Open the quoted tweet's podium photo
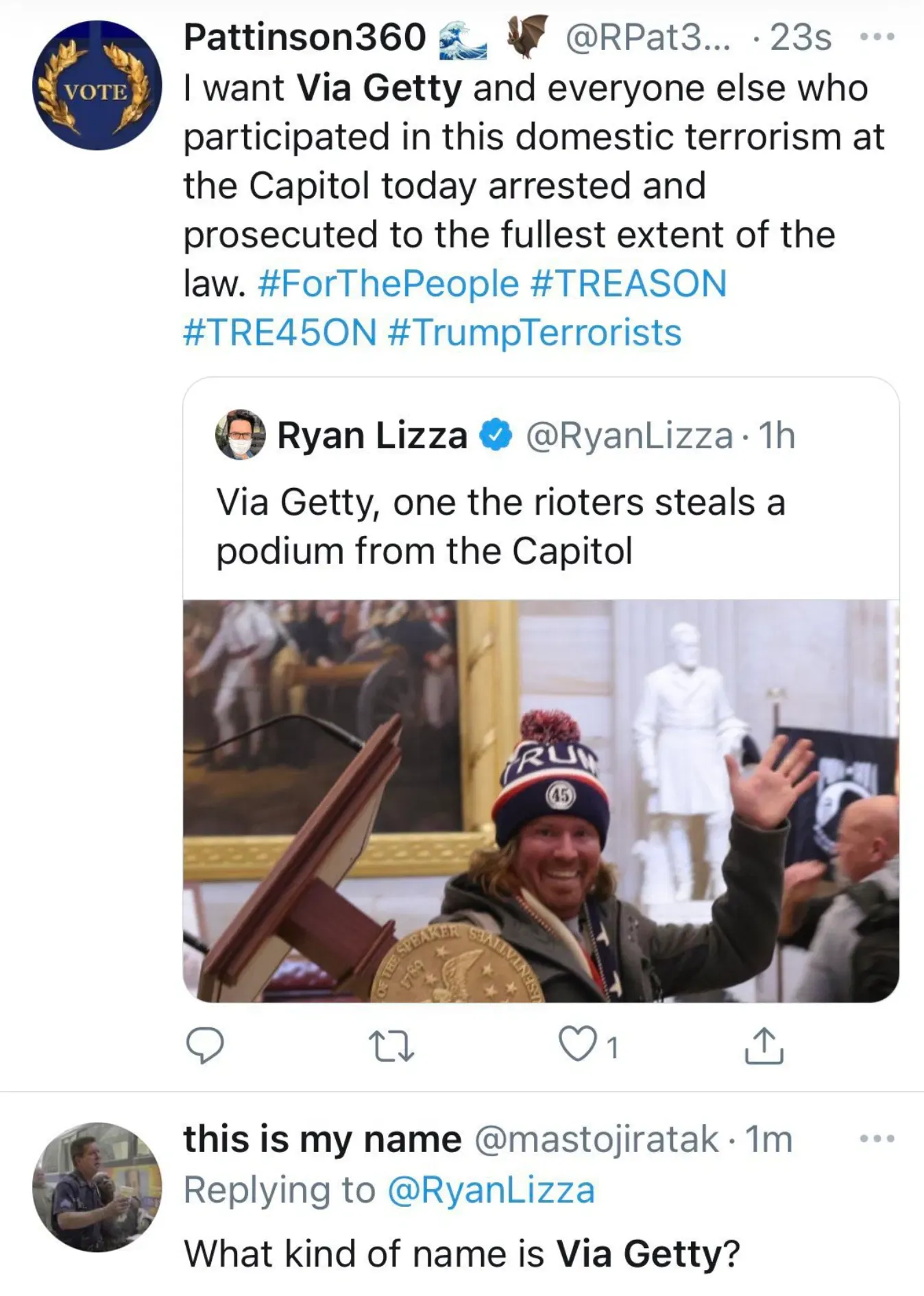 [x=541, y=800]
